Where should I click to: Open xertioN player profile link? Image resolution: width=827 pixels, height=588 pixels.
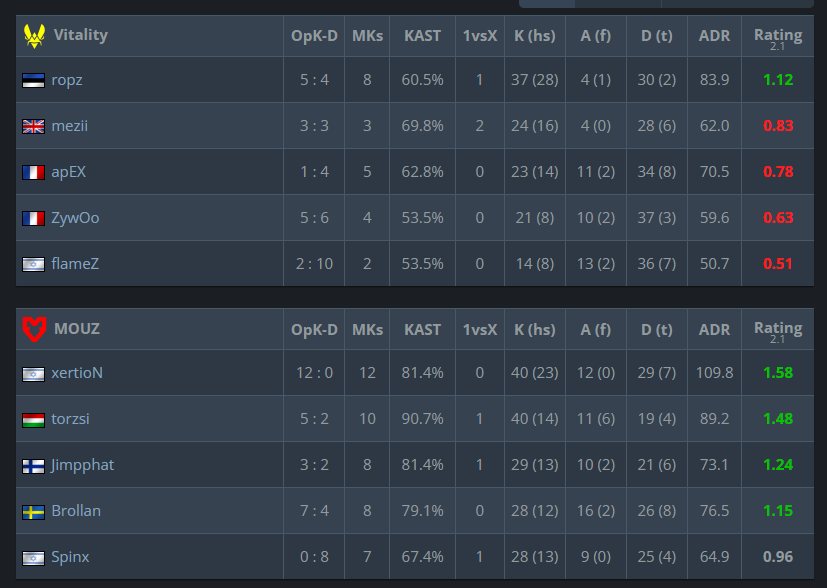[77, 373]
